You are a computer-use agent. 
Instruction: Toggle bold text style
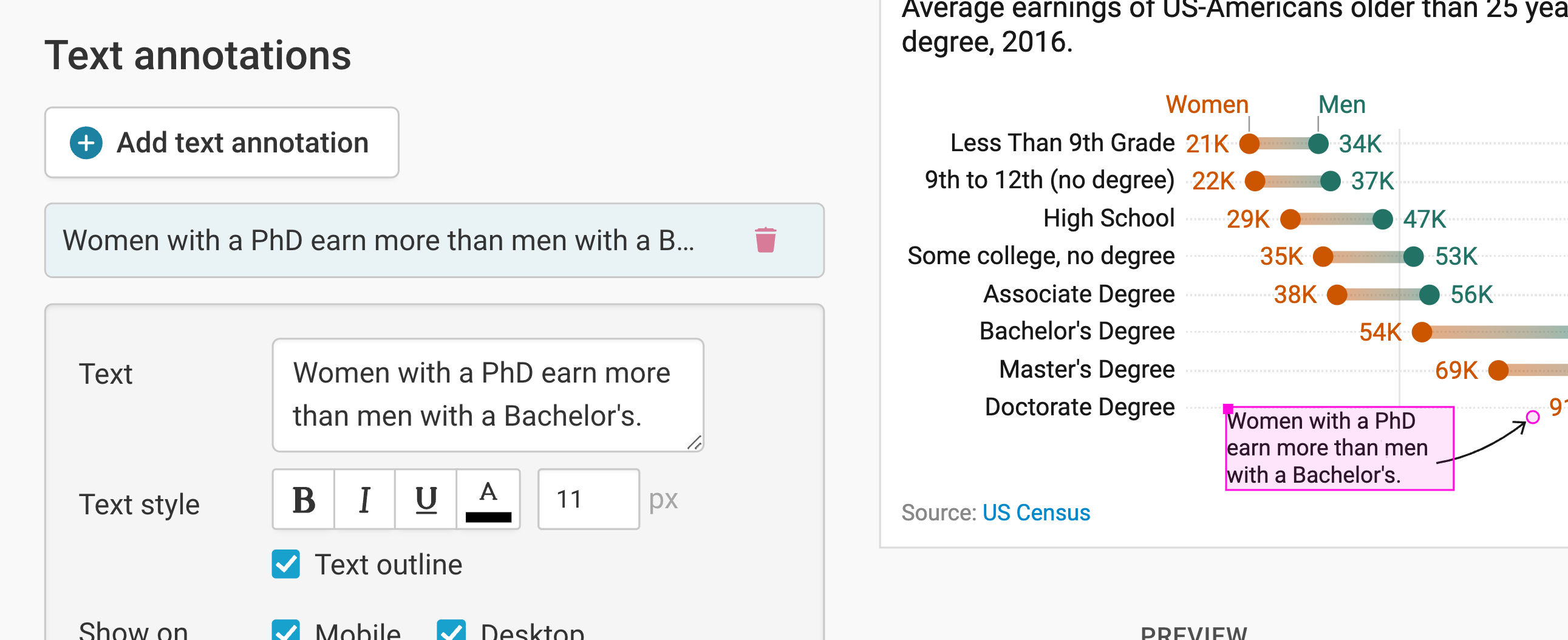[x=303, y=500]
